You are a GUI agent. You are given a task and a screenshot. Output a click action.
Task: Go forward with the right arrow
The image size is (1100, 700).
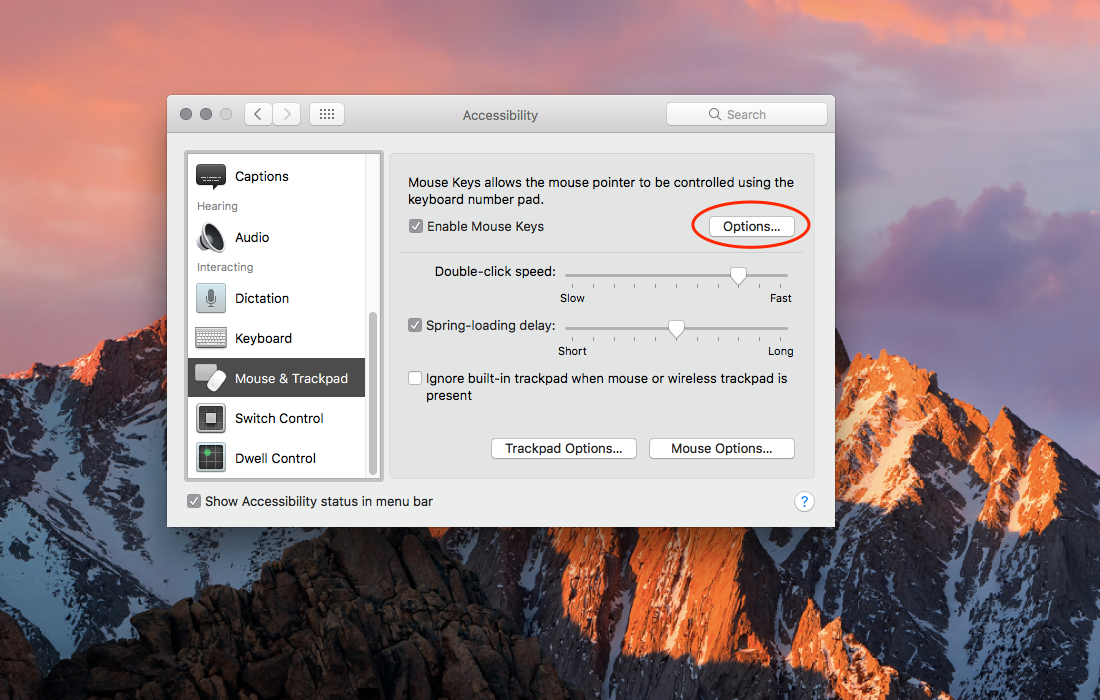[x=286, y=114]
